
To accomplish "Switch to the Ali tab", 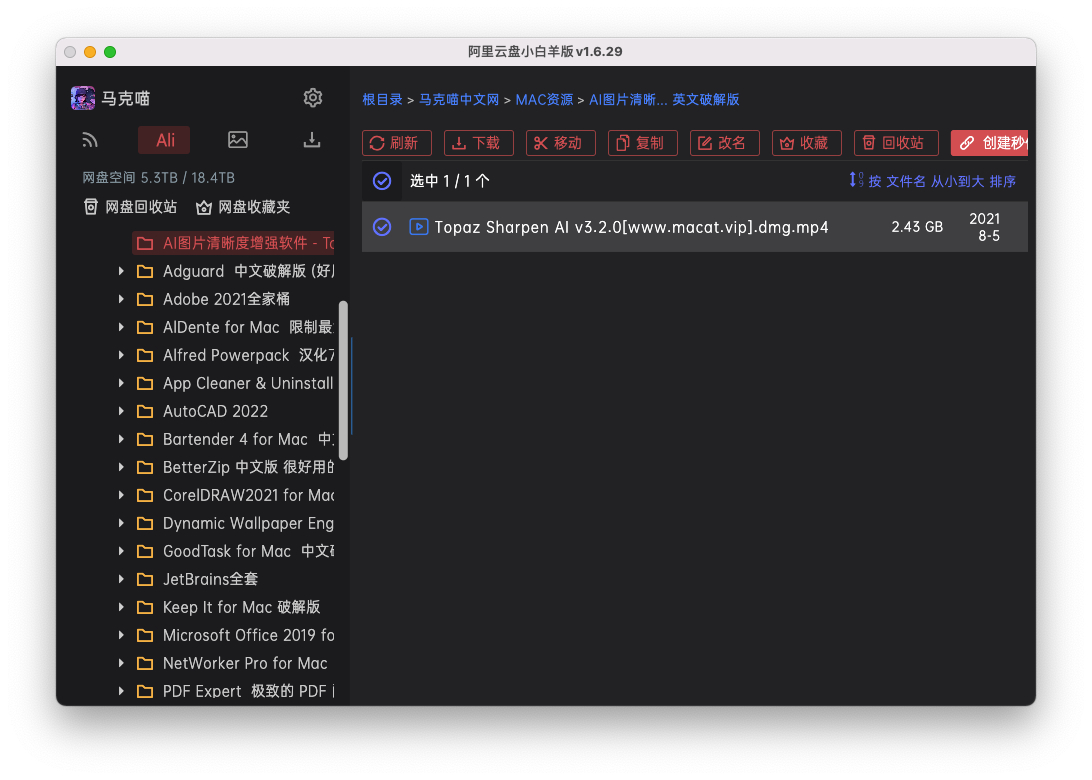I will coord(165,140).
